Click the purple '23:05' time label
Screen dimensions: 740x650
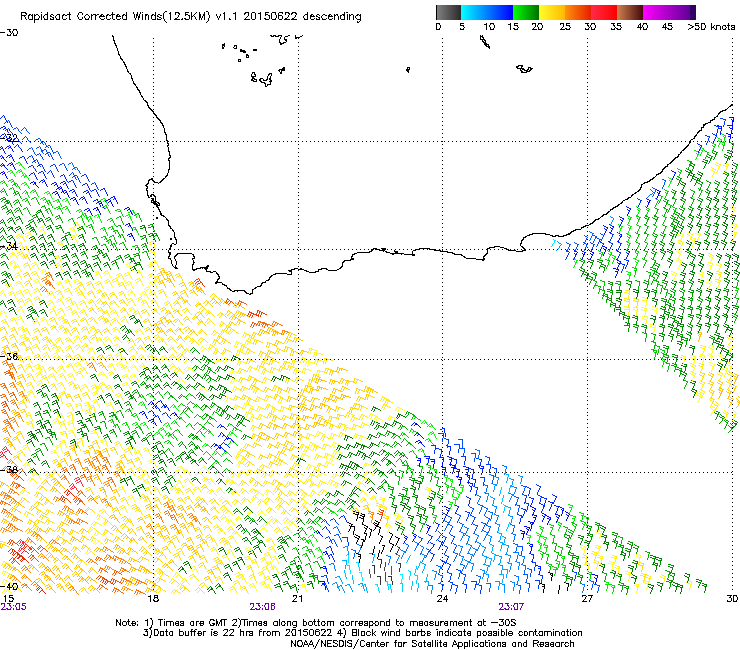(14, 607)
